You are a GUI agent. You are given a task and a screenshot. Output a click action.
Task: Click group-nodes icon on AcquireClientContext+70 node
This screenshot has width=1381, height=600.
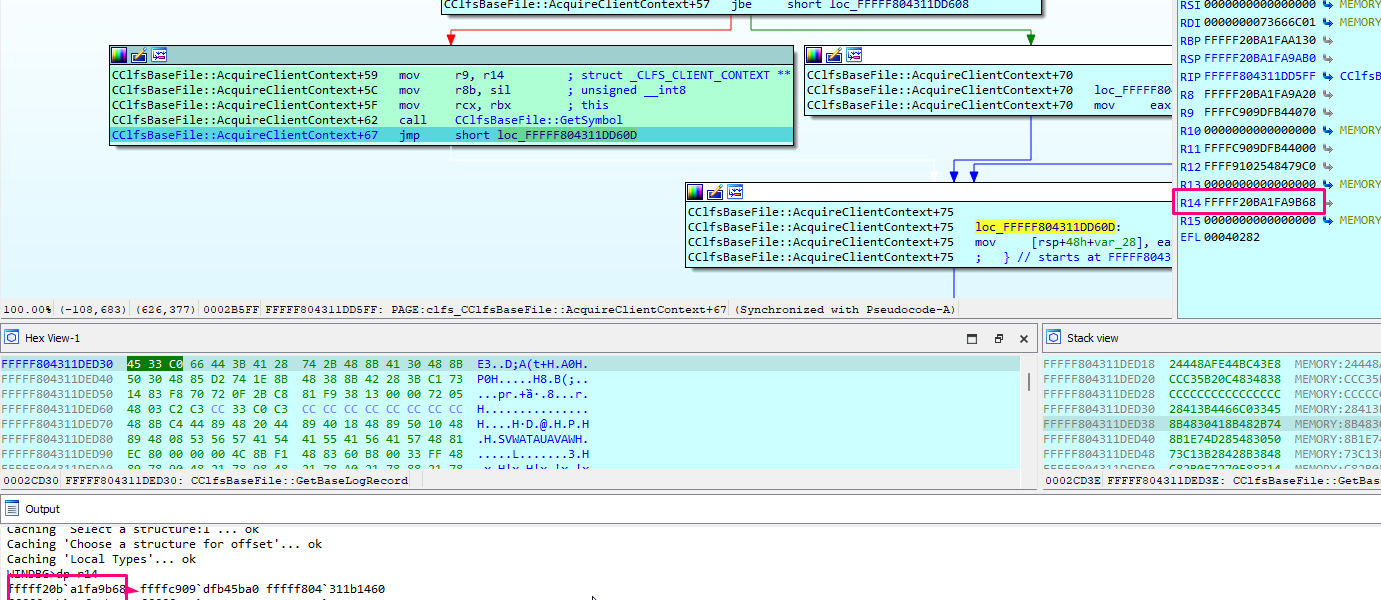(x=854, y=55)
